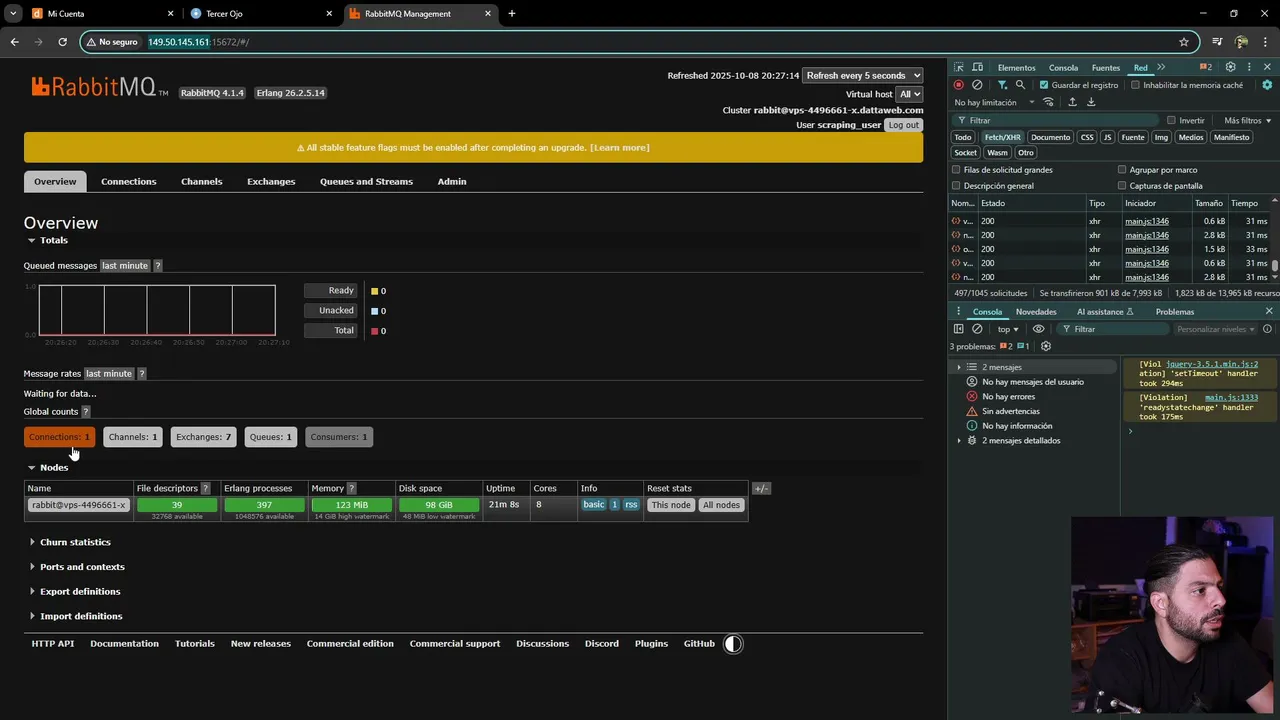The image size is (1280, 720).
Task: Click the issues counter badge showing 2
Action: coord(1205,67)
